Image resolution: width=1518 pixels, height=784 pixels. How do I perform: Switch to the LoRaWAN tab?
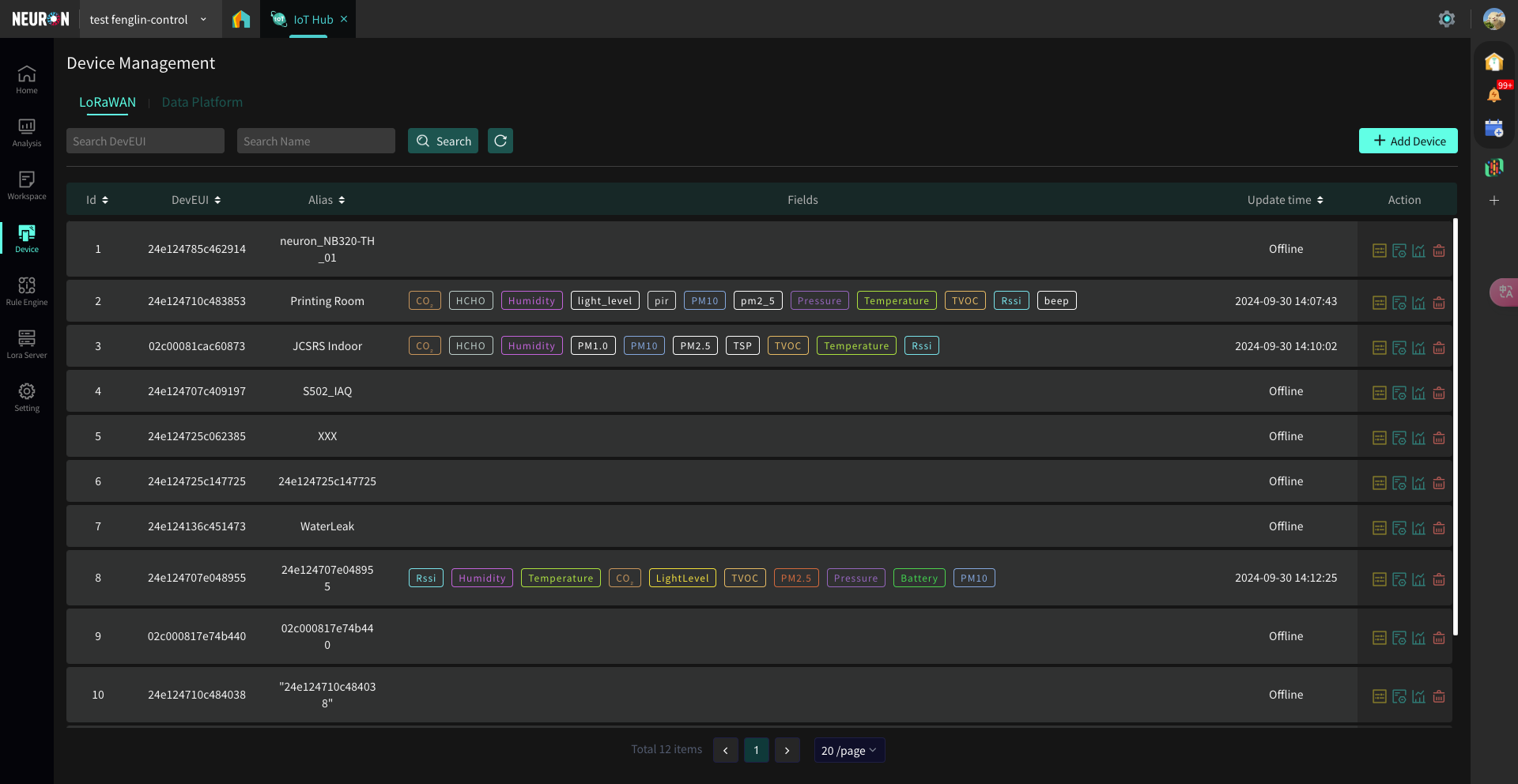click(108, 102)
